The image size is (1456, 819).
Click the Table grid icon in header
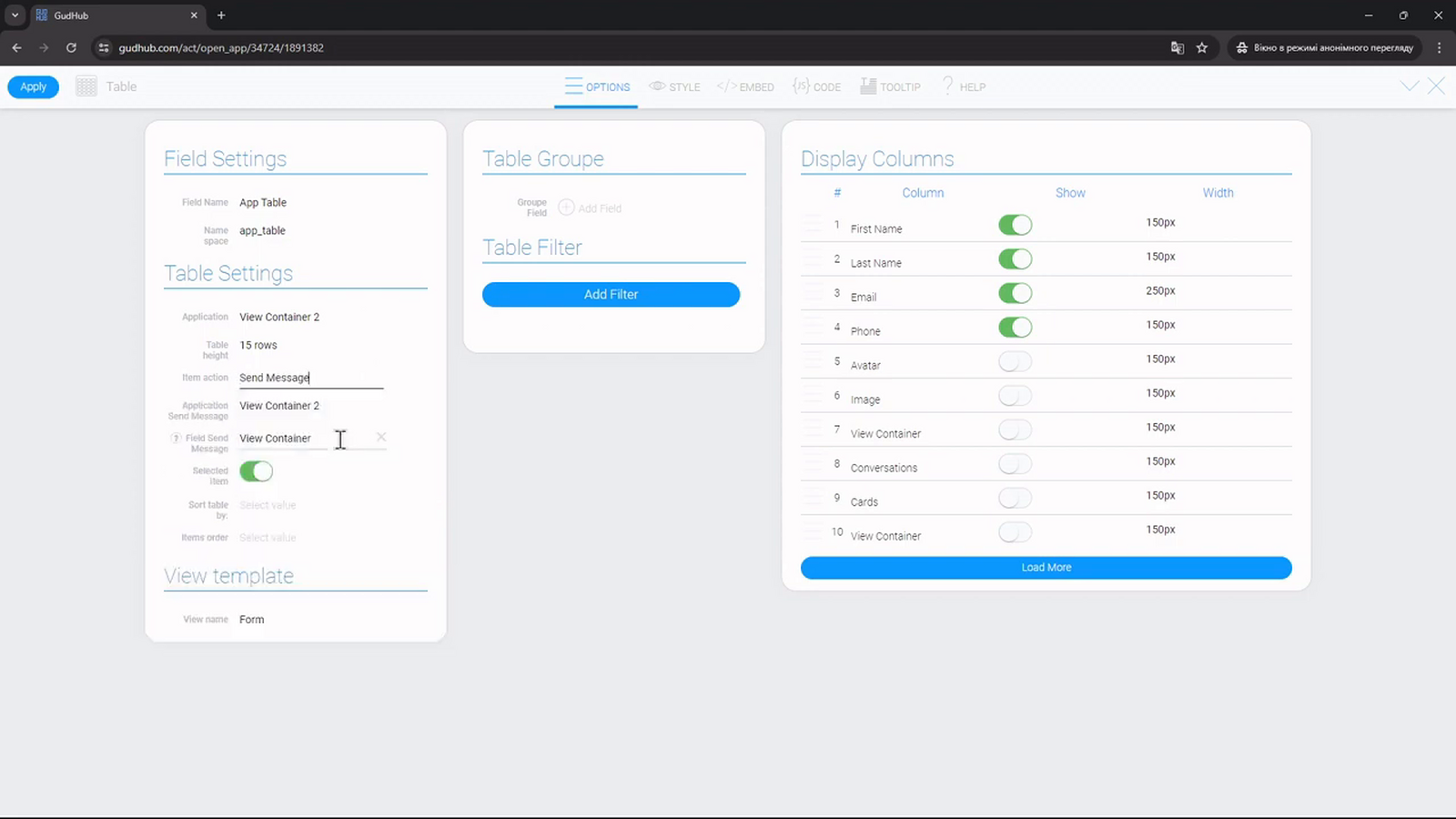tap(86, 86)
